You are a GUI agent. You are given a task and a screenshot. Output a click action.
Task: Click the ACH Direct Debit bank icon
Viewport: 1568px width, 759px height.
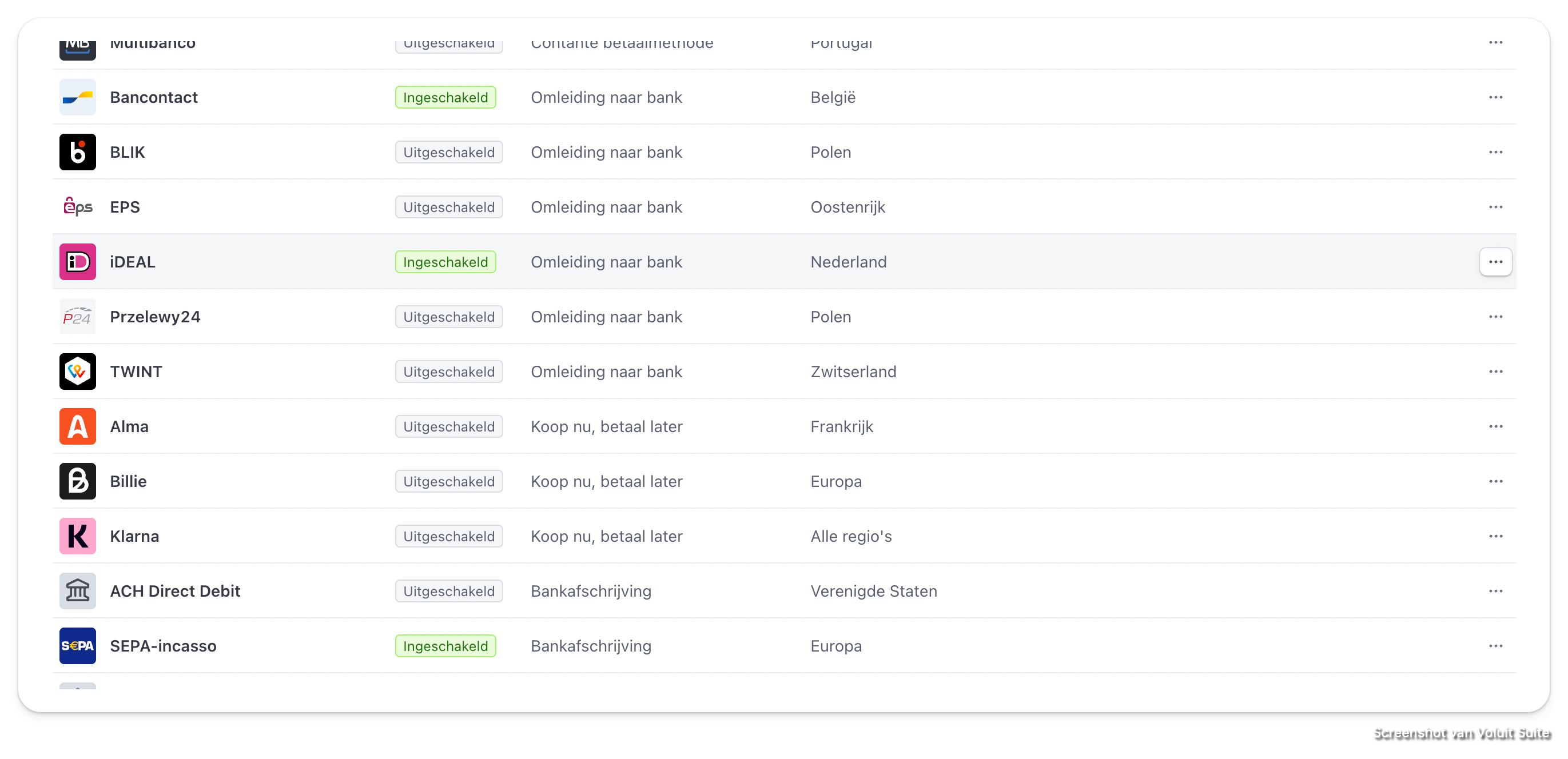77,590
